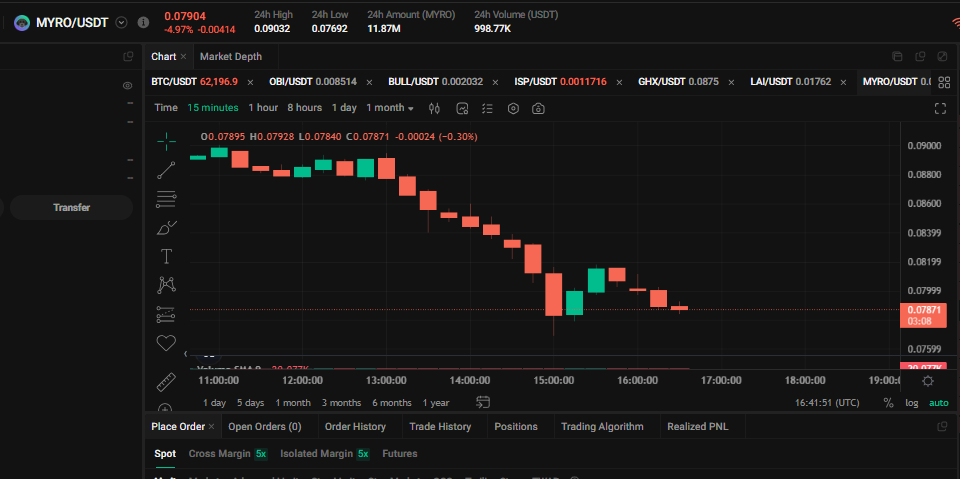Open the Open Orders (0) tab
Screen dimensions: 960x479
264,426
